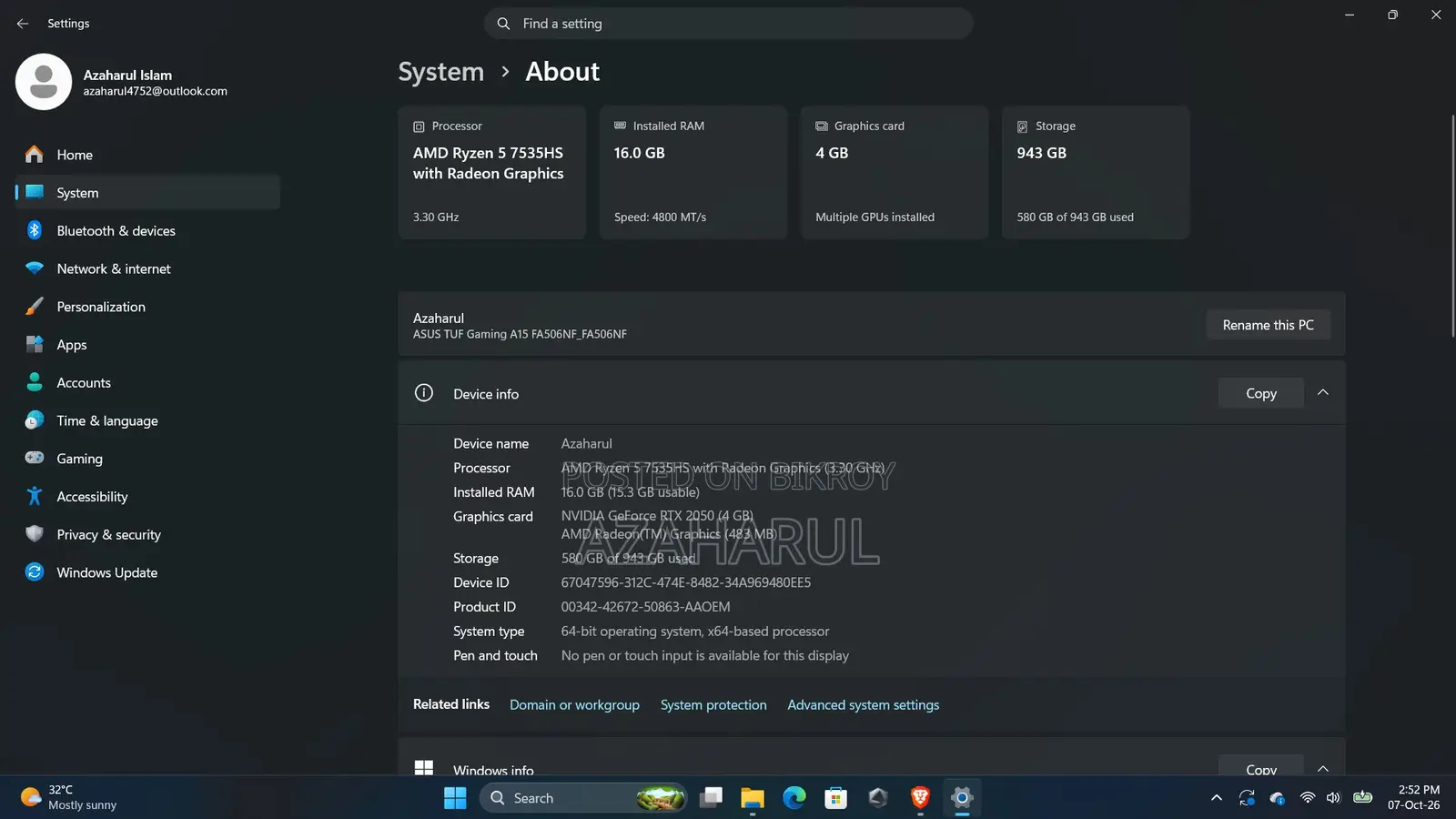Open the weather widget showing 32°C
The image size is (1456, 819).
click(69, 798)
